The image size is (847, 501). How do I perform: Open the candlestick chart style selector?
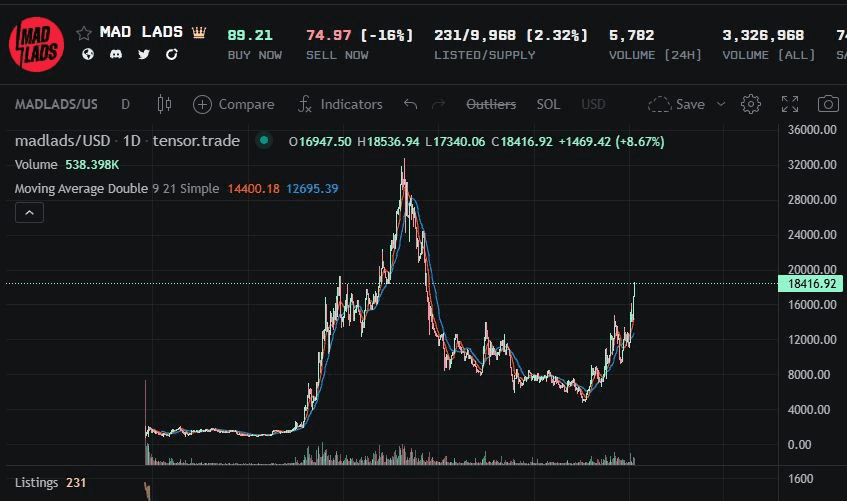tap(164, 104)
